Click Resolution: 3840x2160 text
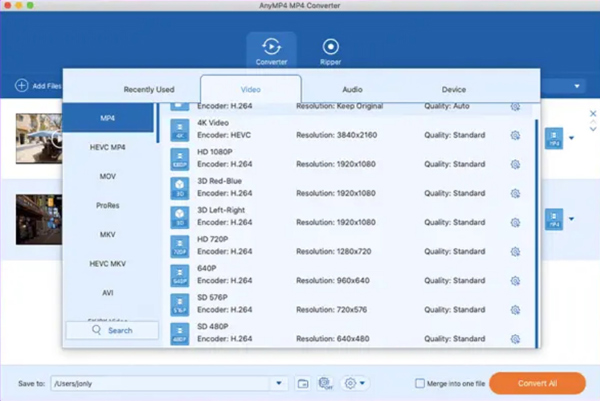600x401 pixels. point(336,135)
